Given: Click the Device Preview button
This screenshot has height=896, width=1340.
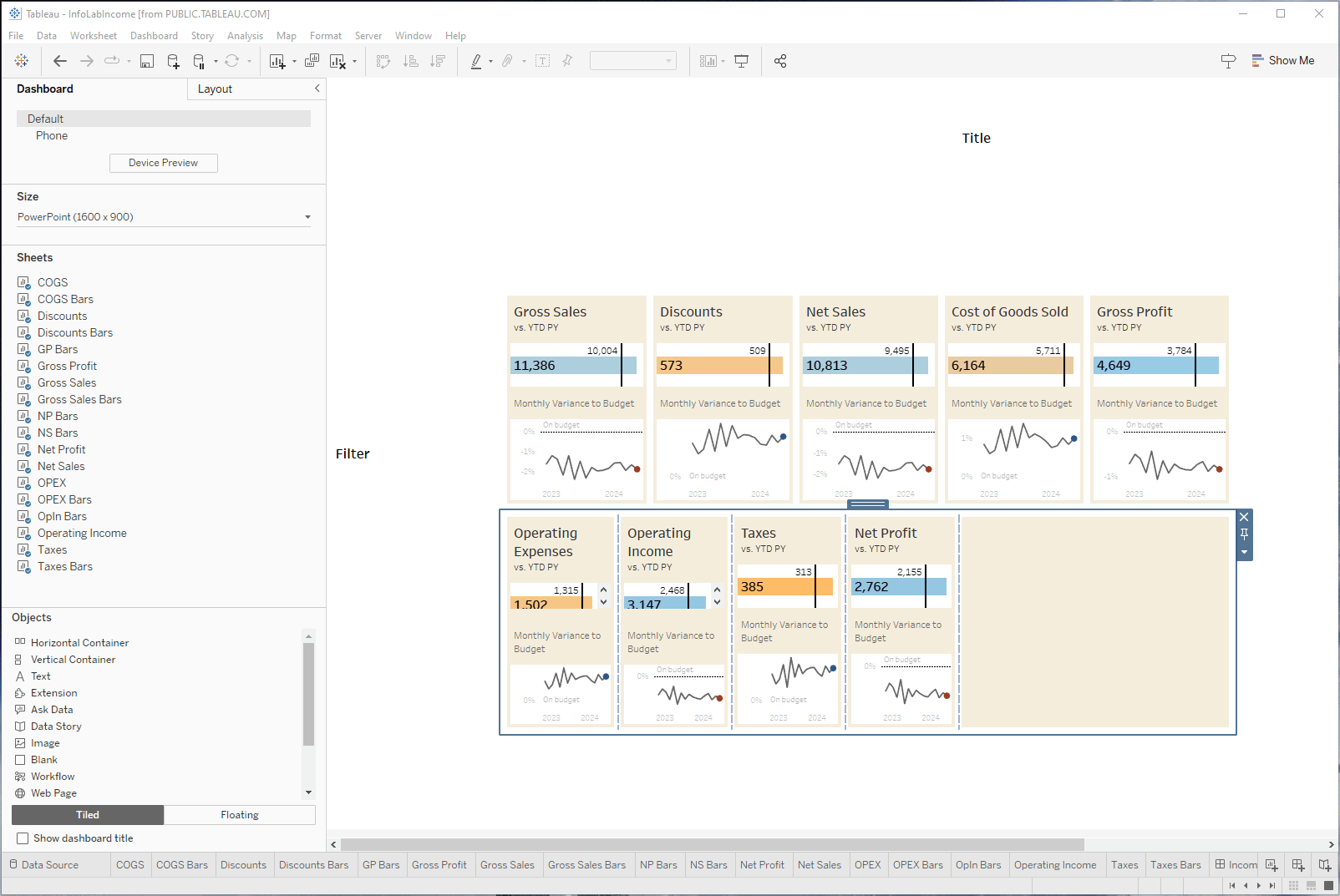Looking at the screenshot, I should pyautogui.click(x=164, y=163).
